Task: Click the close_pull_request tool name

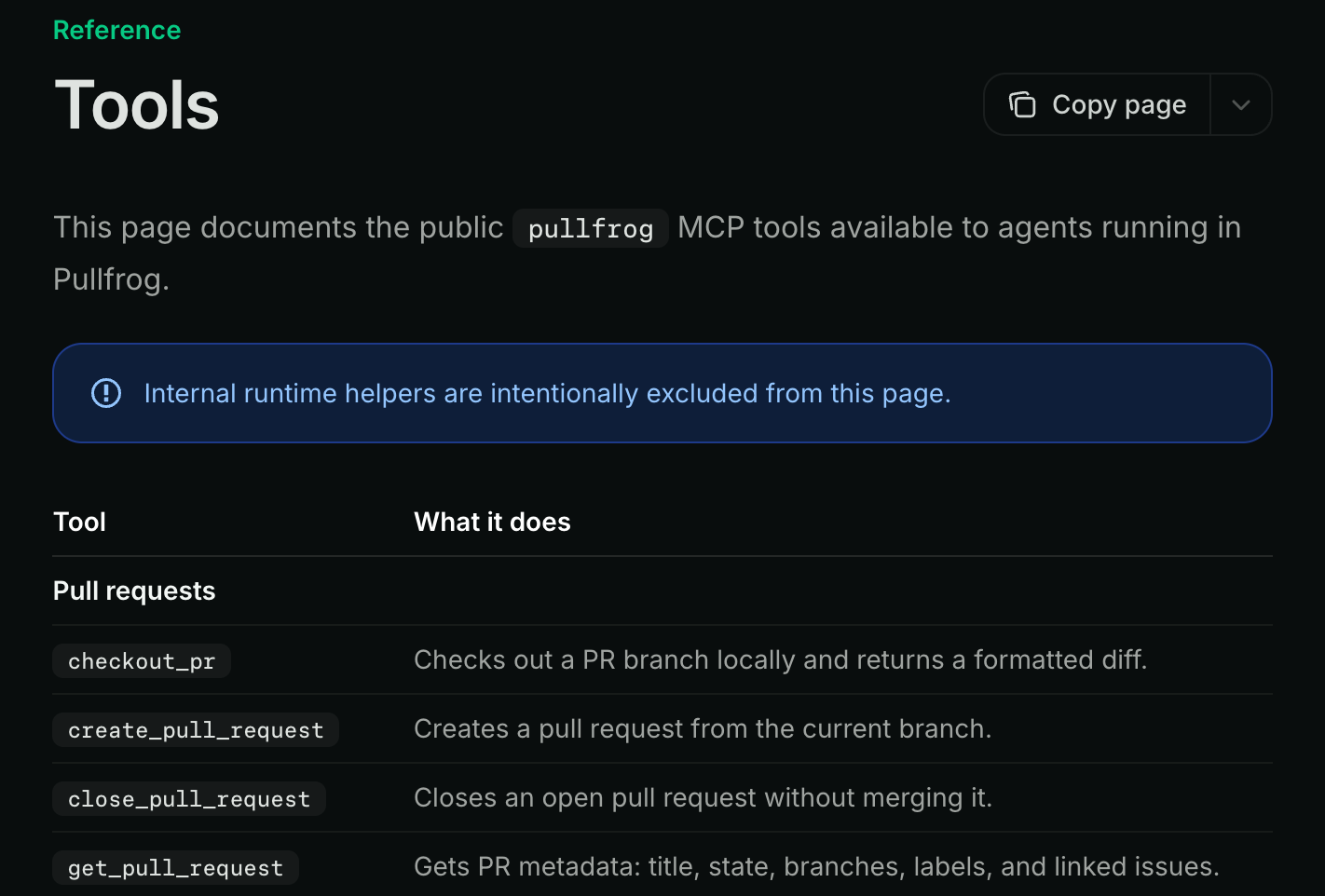Action: coord(189,799)
